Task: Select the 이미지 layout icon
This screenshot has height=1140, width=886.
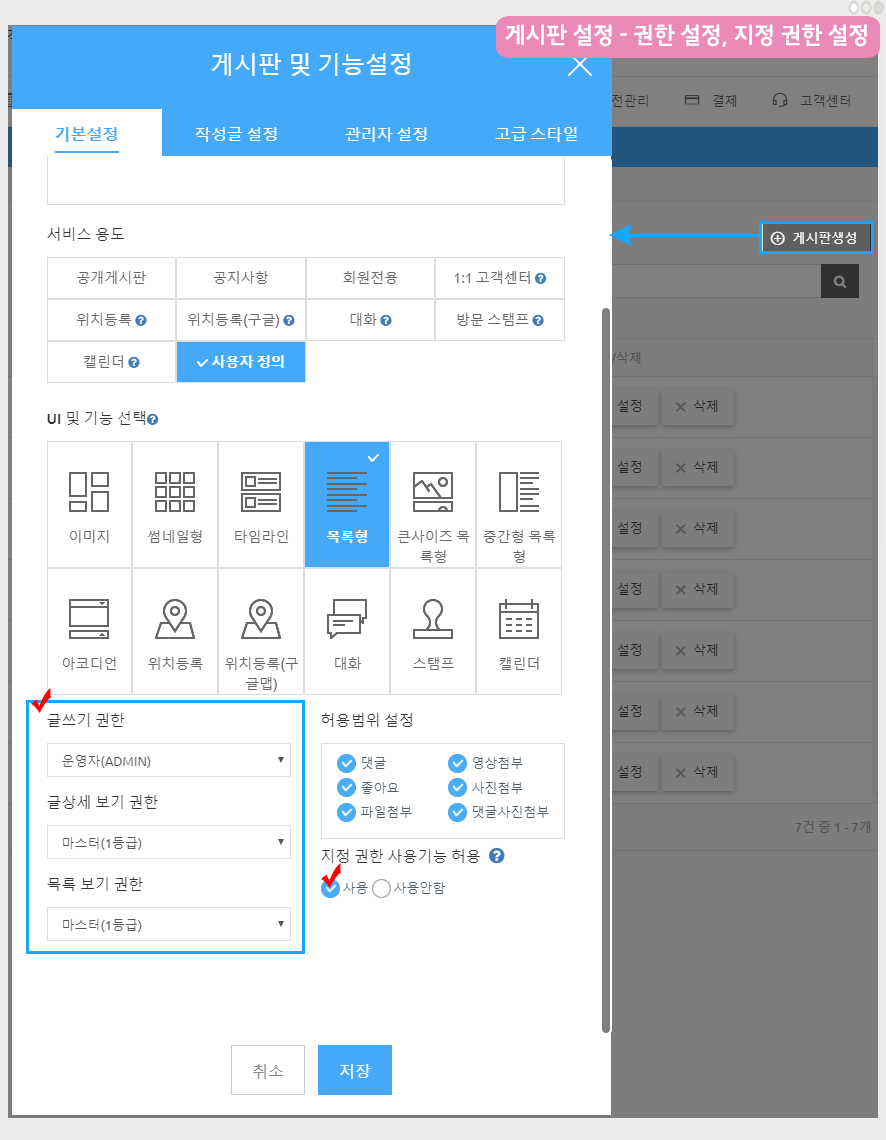Action: tap(89, 492)
